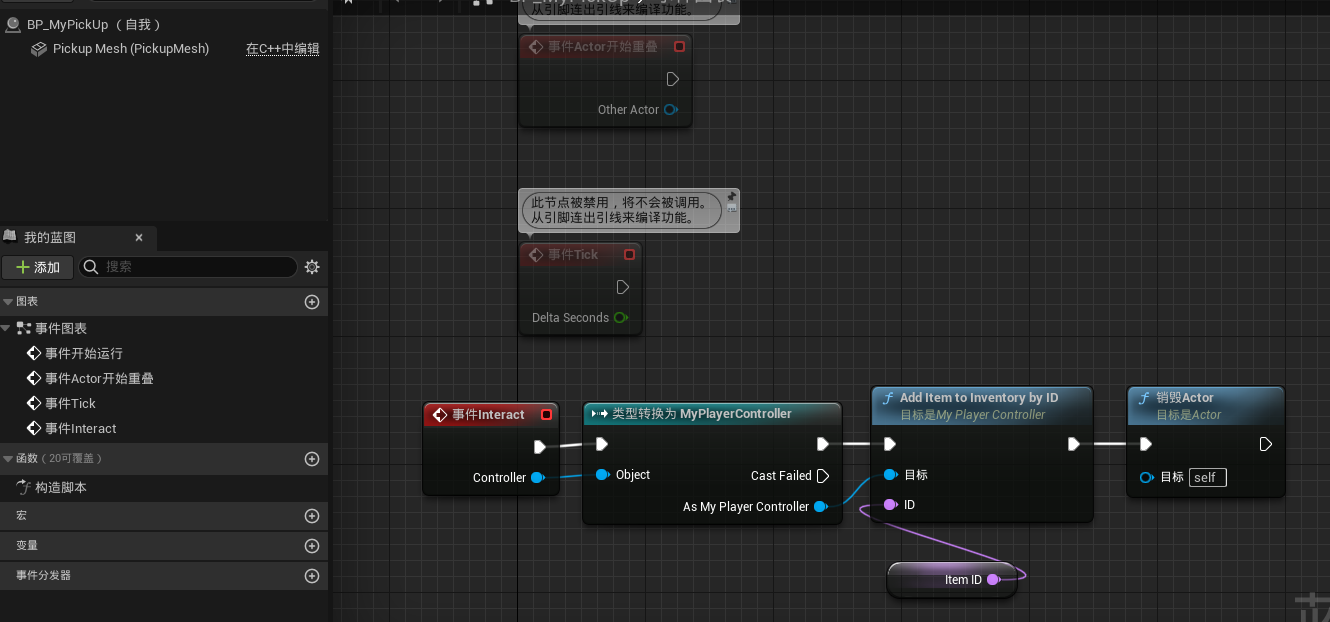Open the settings gear in the My Blueprint panel
Image resolution: width=1330 pixels, height=622 pixels.
pyautogui.click(x=311, y=267)
